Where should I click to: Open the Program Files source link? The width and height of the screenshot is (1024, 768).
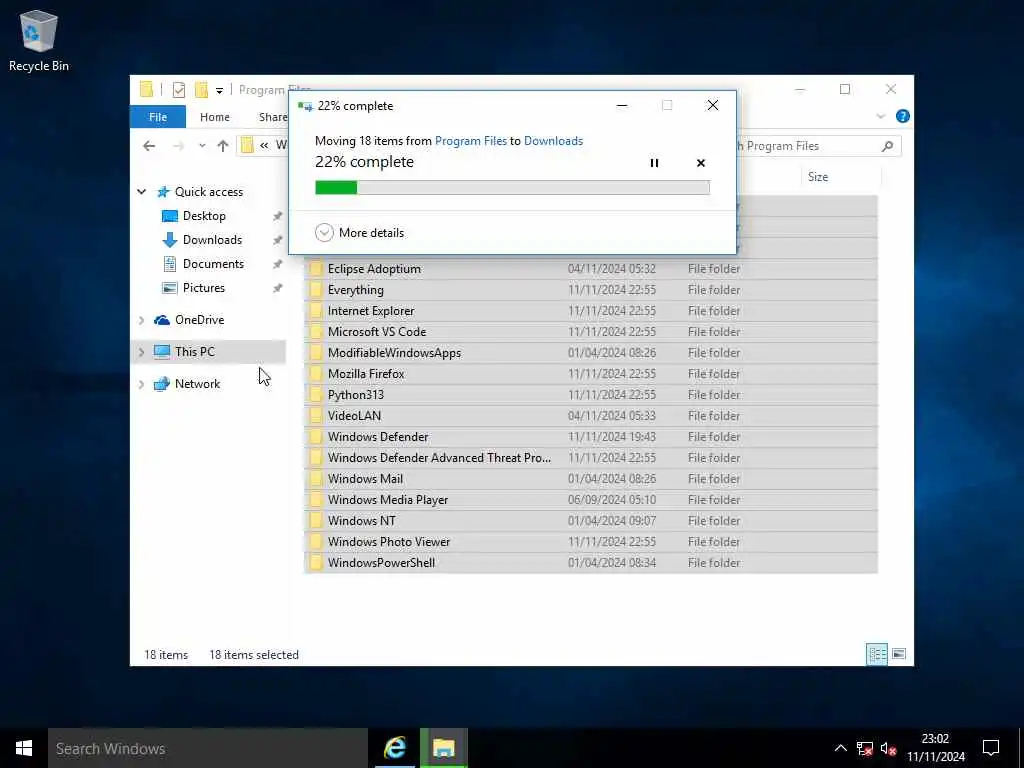(x=470, y=141)
